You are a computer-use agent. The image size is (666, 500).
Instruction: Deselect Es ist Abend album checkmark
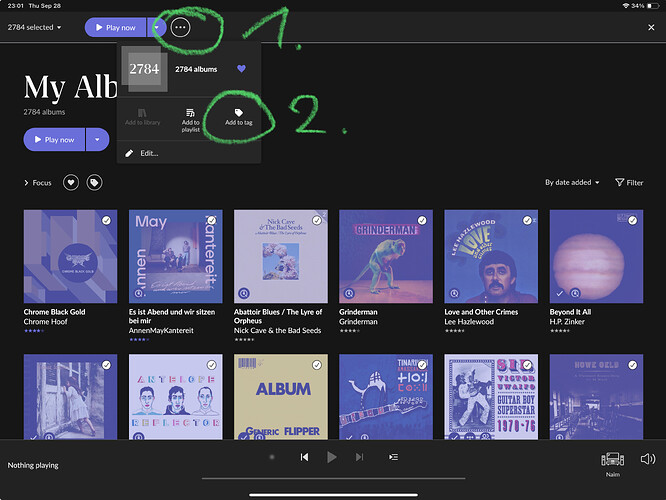click(x=212, y=220)
